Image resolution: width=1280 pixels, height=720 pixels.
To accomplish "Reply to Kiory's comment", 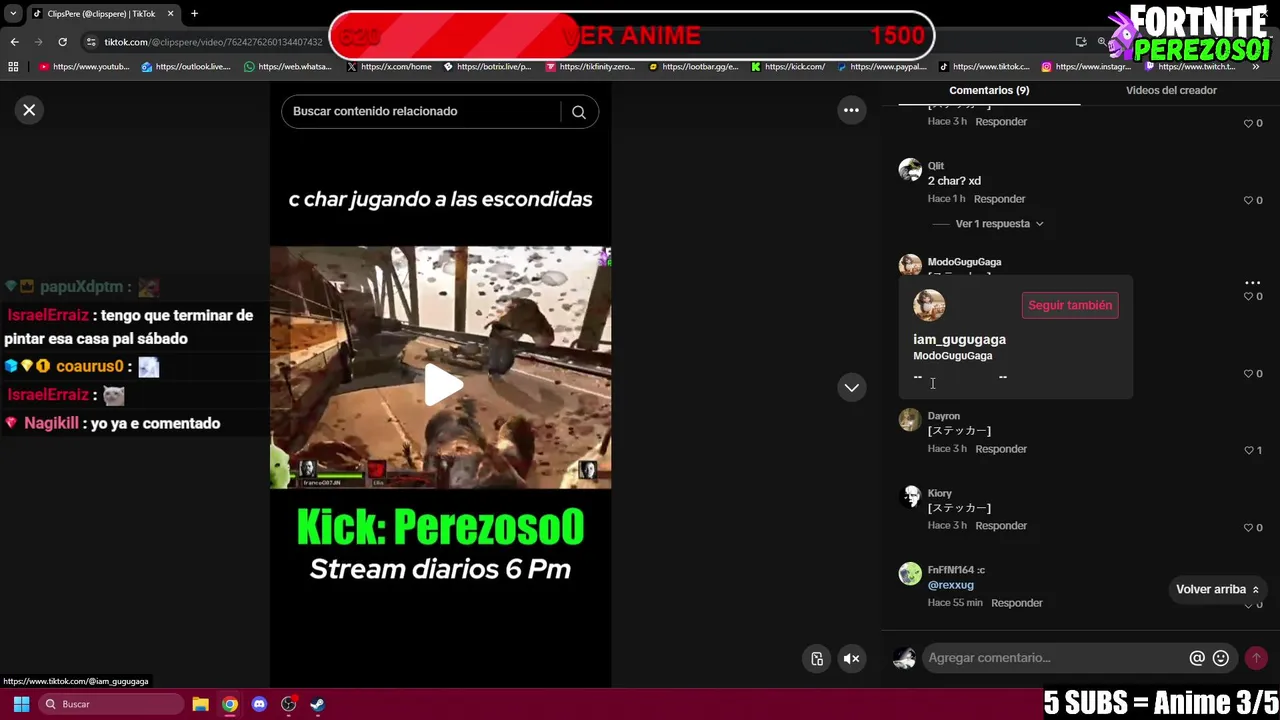I will (1001, 526).
